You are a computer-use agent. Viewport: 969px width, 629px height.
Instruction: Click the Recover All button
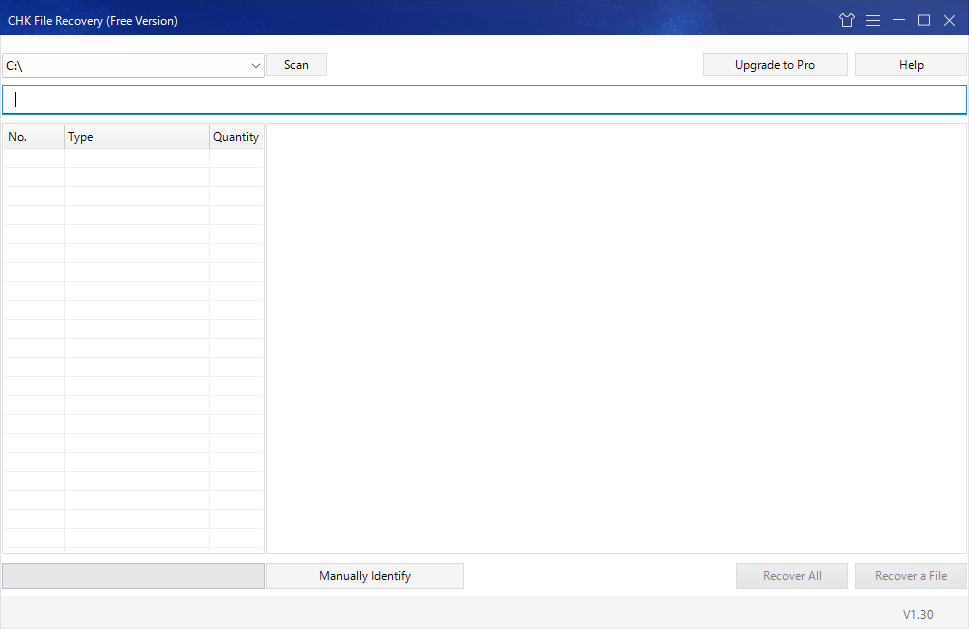click(792, 576)
